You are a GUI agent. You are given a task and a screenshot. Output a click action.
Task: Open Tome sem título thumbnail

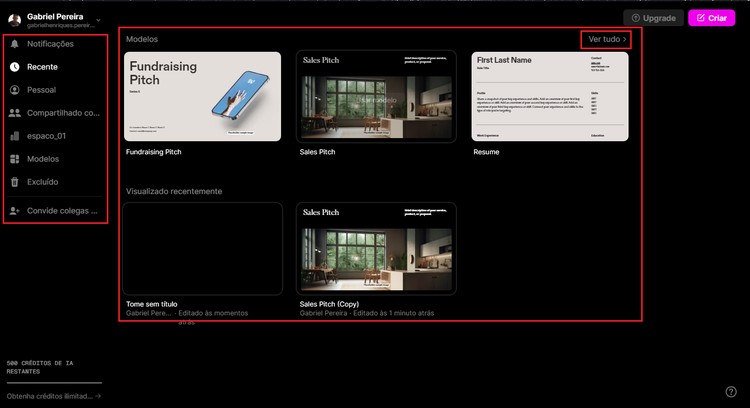202,249
